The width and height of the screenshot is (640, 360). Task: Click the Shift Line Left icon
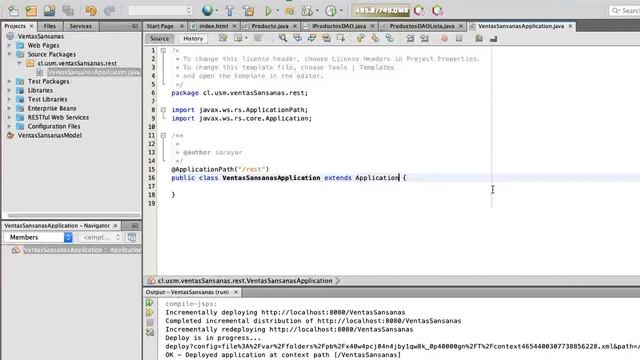410,38
